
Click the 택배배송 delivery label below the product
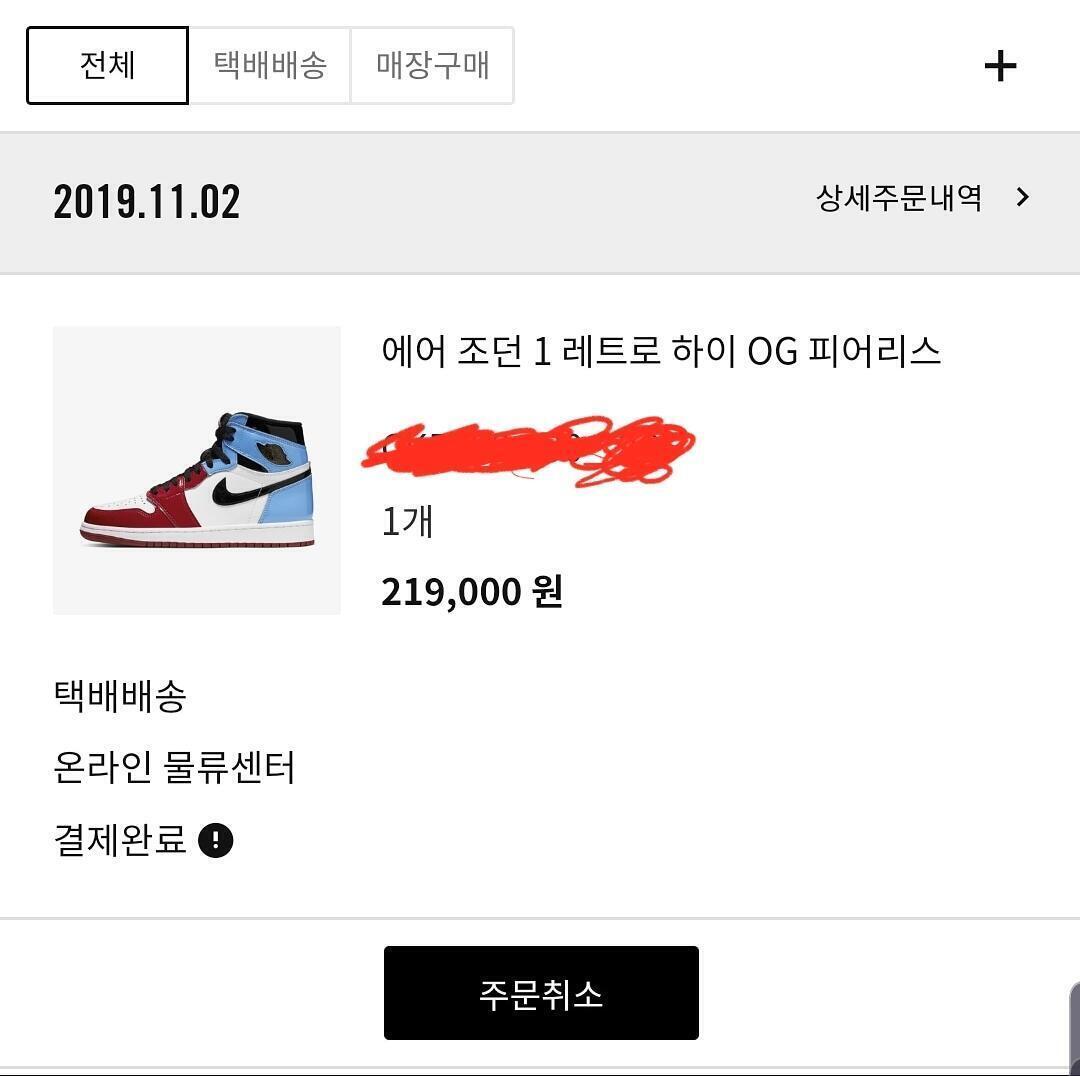[x=120, y=696]
